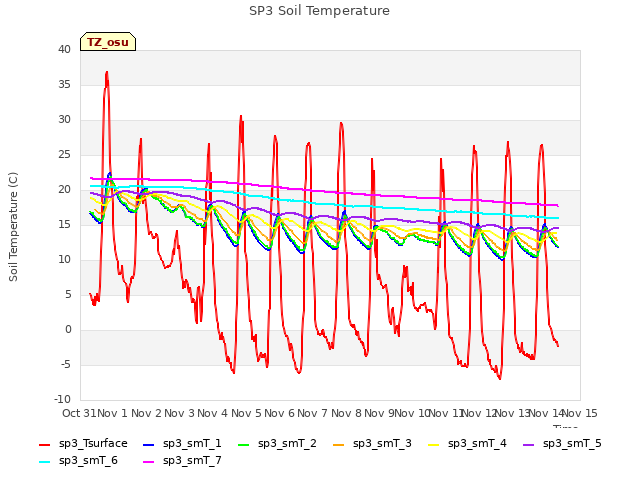
Task: Click the yellow sp3_smT_4 legend swatch
Action: tap(433, 444)
